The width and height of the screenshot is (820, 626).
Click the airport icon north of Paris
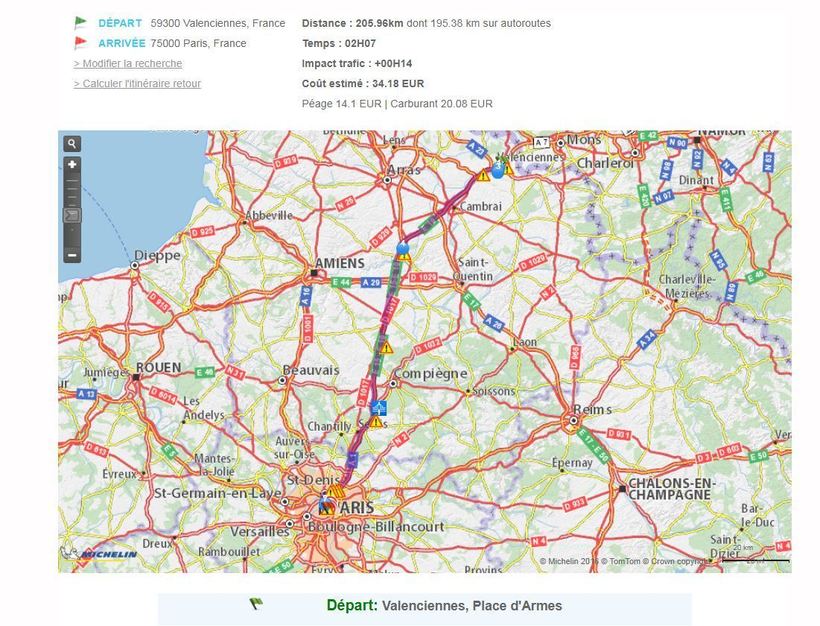pos(378,407)
